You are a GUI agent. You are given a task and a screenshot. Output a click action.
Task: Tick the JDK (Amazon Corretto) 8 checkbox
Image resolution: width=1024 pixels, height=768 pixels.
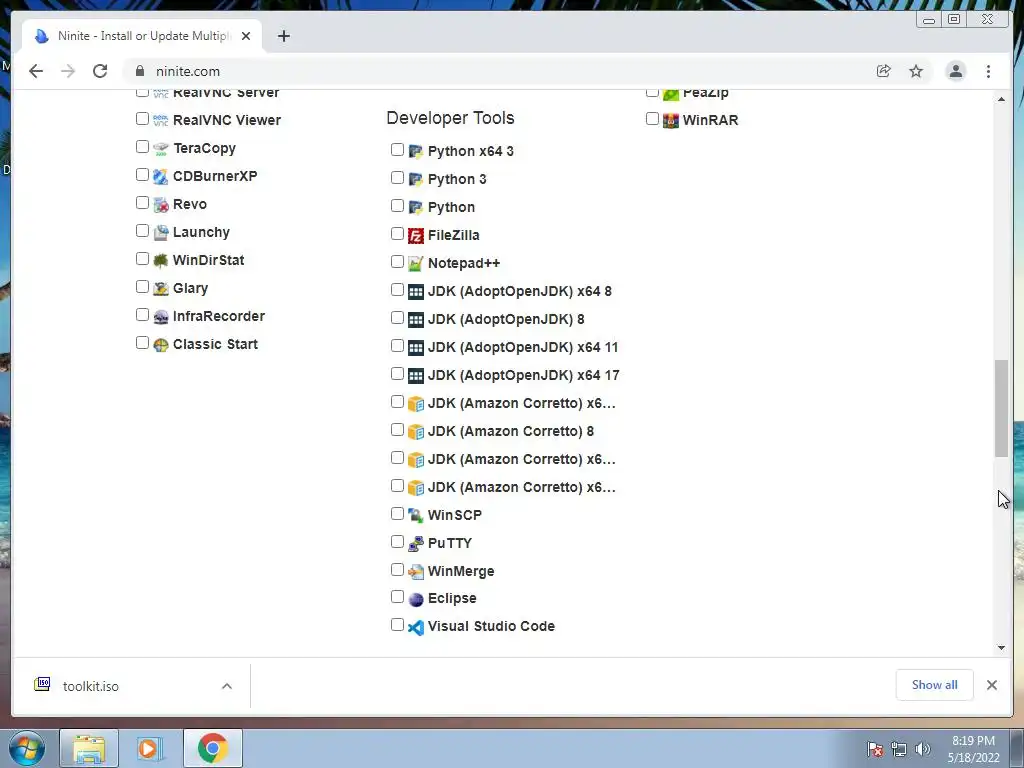tap(397, 430)
